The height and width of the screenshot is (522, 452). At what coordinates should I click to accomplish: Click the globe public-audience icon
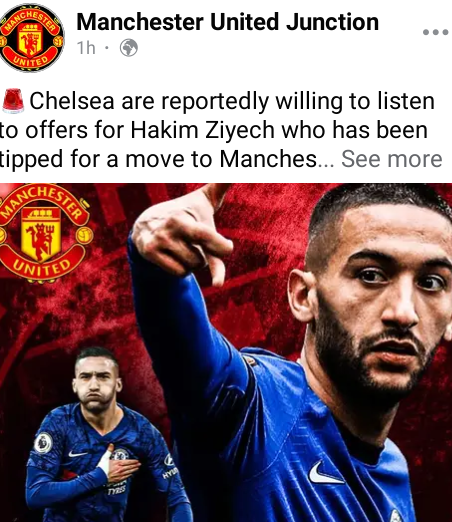129,48
